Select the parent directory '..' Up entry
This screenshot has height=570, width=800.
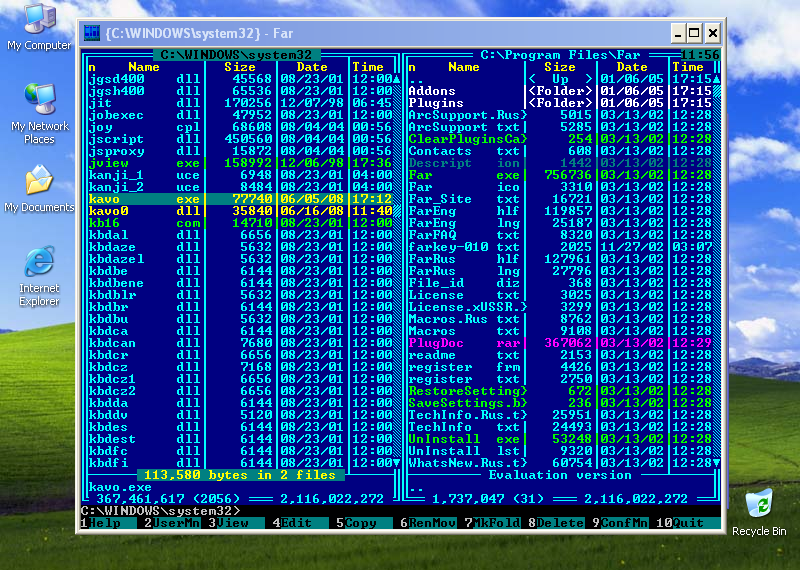tap(560, 79)
